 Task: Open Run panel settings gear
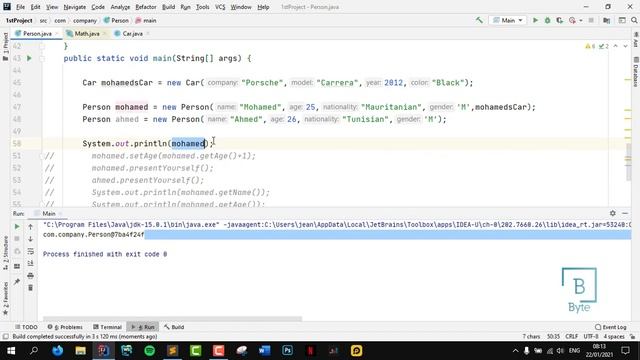click(x=613, y=213)
